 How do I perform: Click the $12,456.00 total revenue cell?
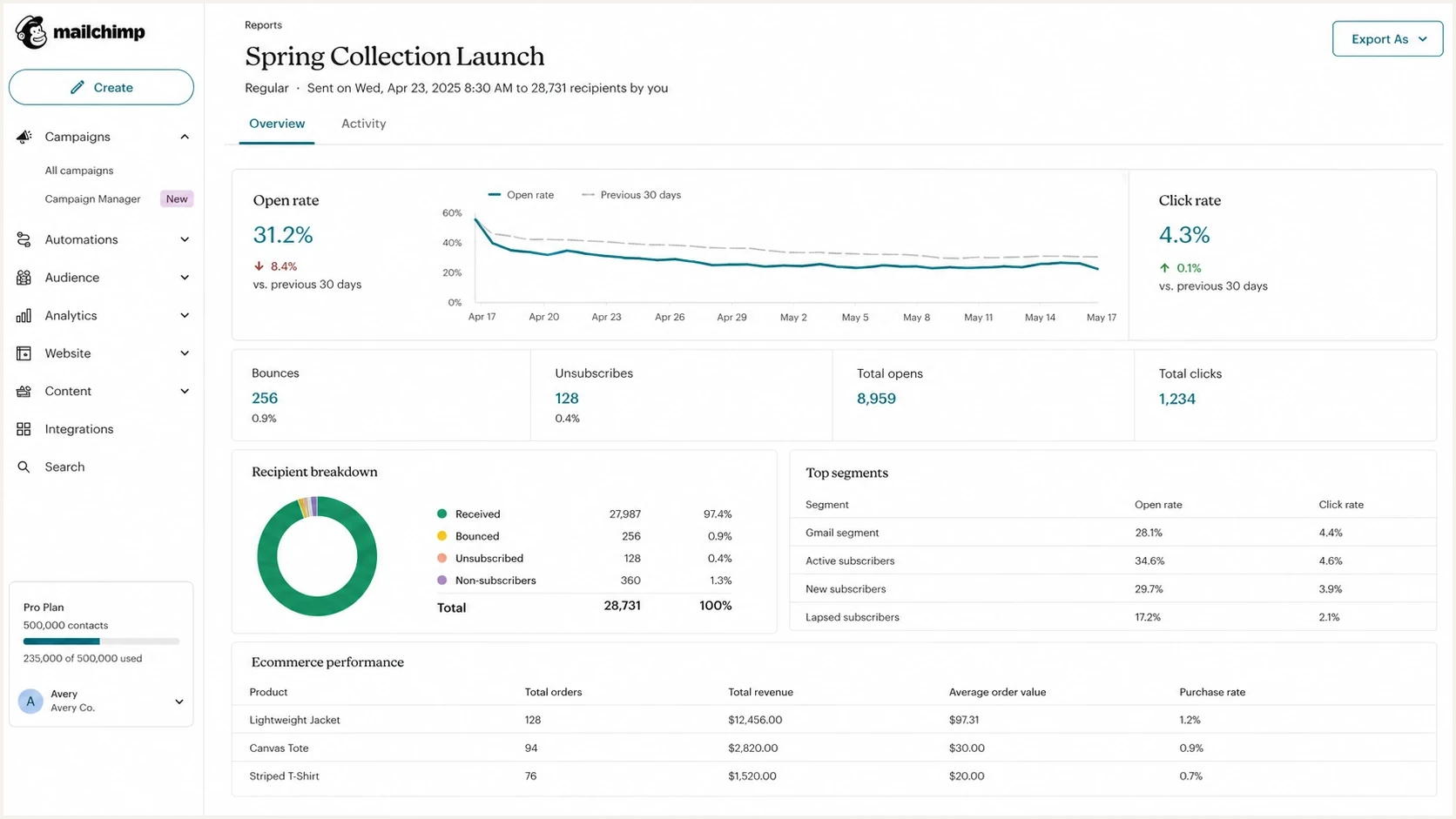[755, 720]
